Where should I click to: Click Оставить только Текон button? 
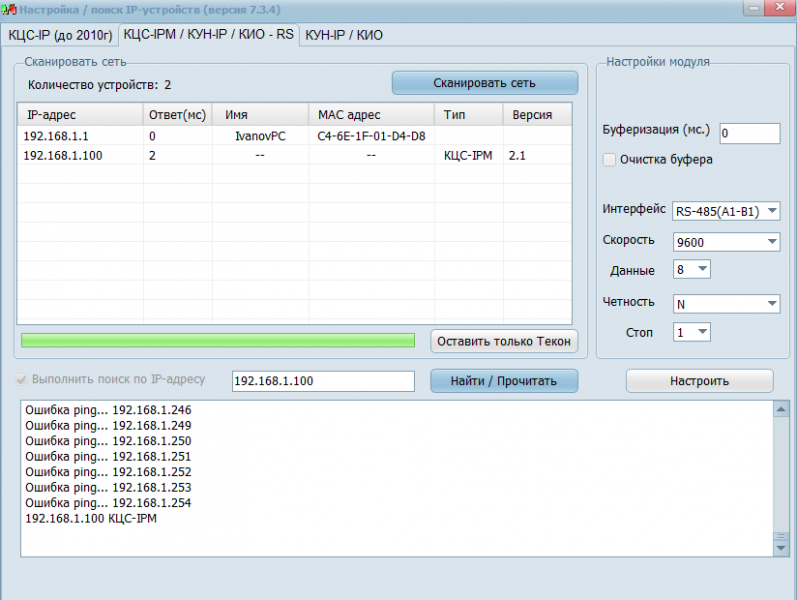[504, 341]
